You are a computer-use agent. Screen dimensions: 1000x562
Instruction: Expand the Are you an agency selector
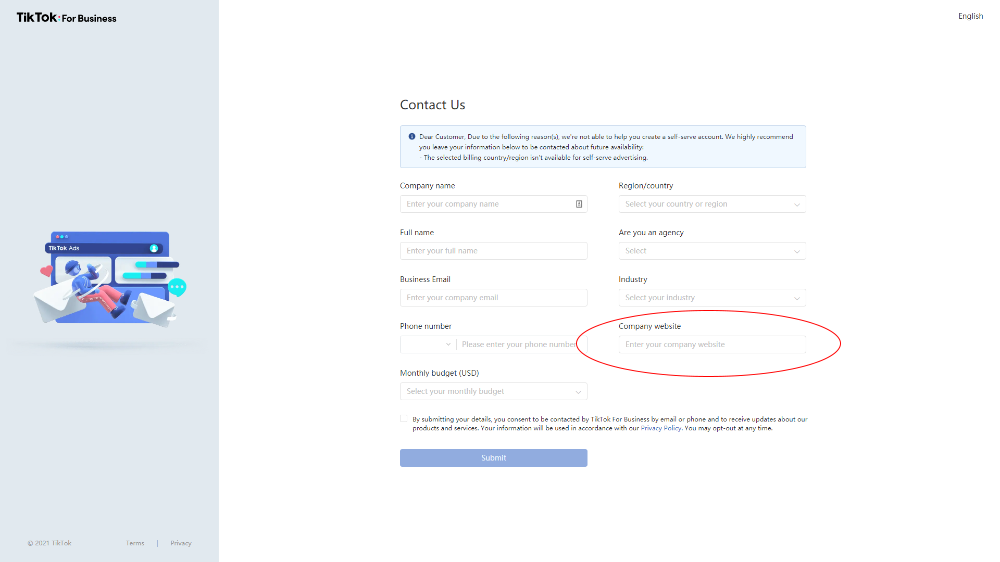(x=711, y=251)
